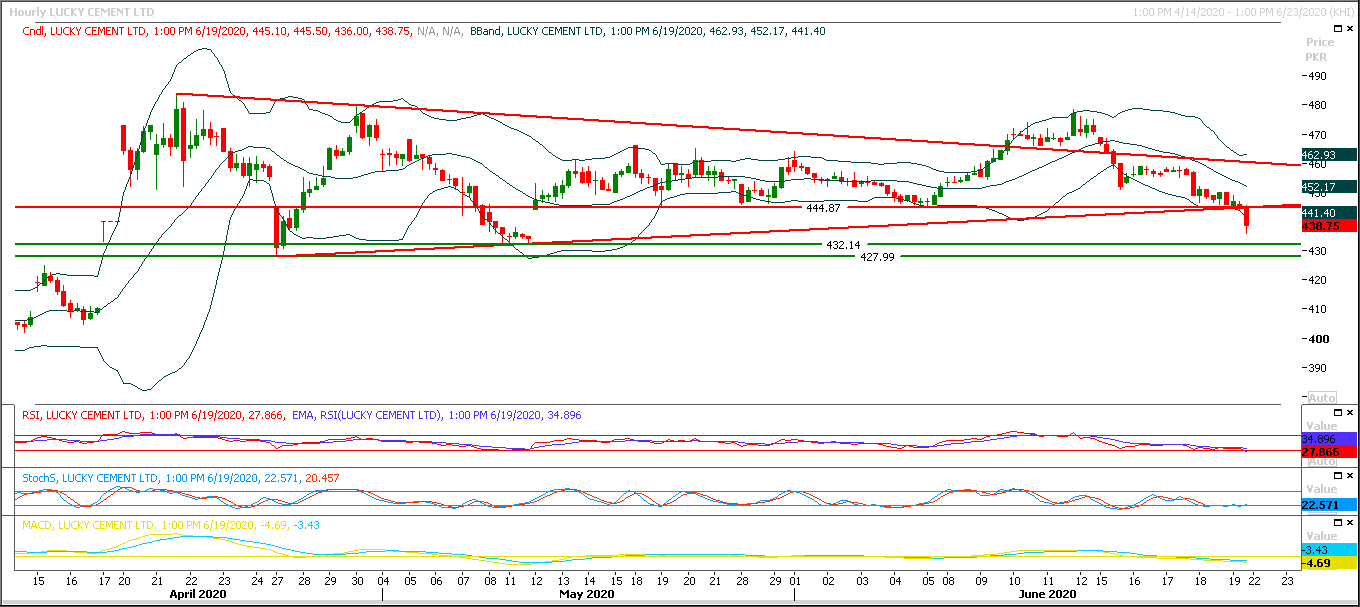1360x607 pixels.
Task: Select the 462.93 upper band value tag
Action: [x=1329, y=155]
